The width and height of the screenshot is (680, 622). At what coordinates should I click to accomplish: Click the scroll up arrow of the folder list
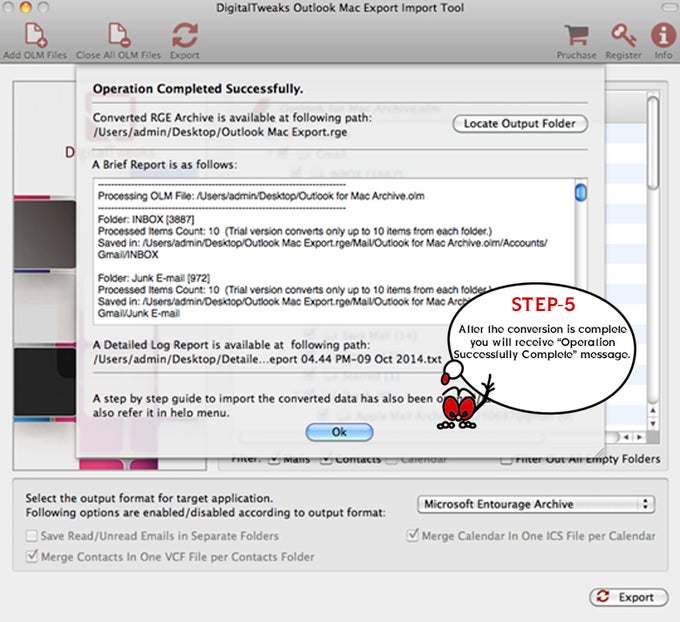(x=653, y=410)
